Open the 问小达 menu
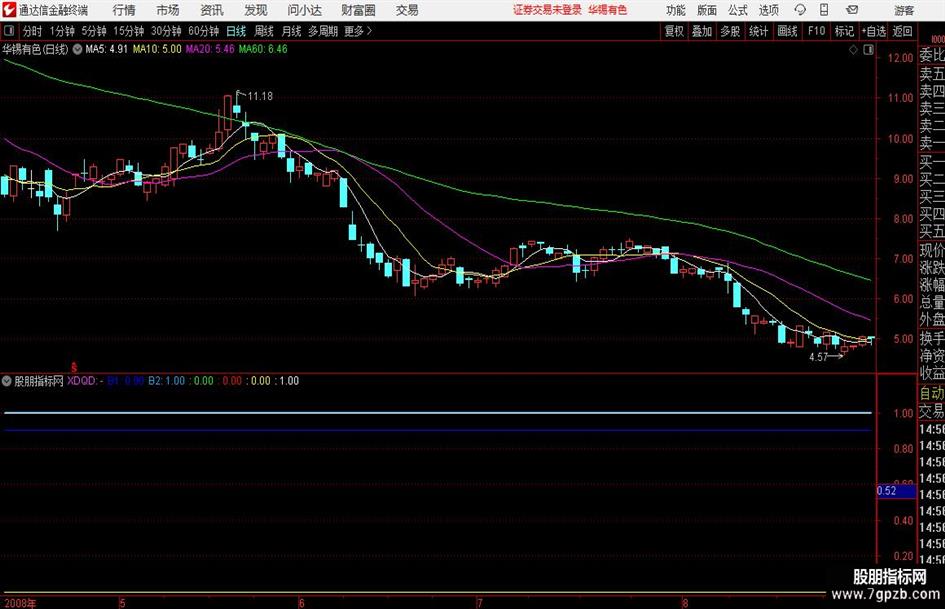The image size is (945, 609). [x=304, y=10]
